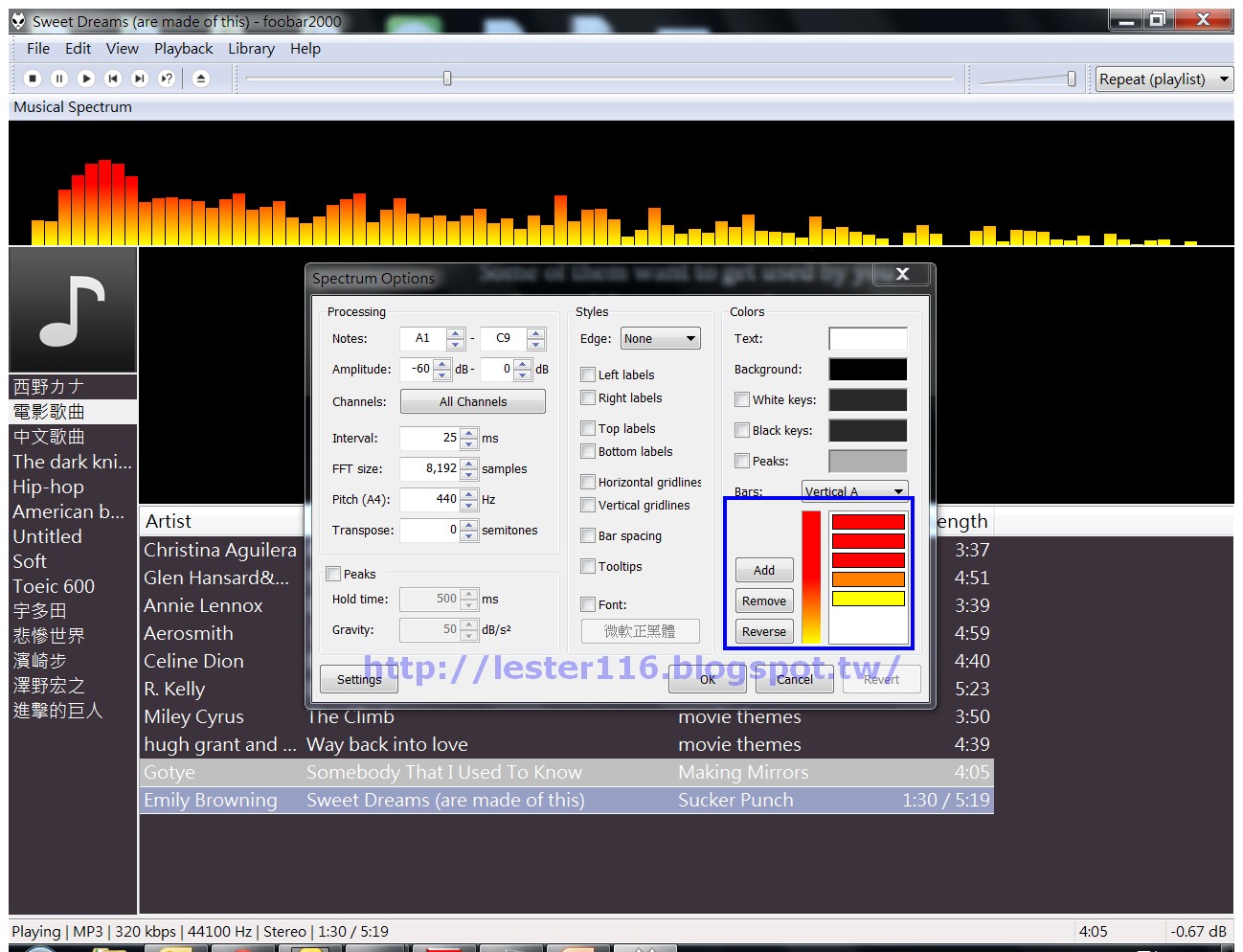Click the eject disc icon
This screenshot has width=1243, height=952.
[200, 78]
